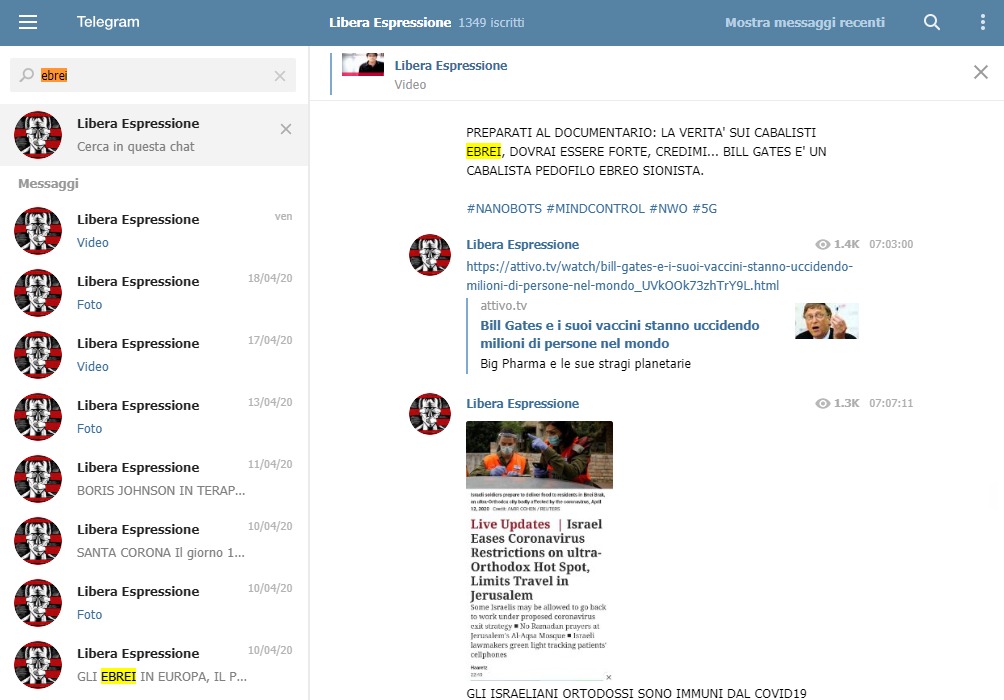Click the 07:07:11 message timestamp
Image resolution: width=1004 pixels, height=700 pixels.
[891, 403]
